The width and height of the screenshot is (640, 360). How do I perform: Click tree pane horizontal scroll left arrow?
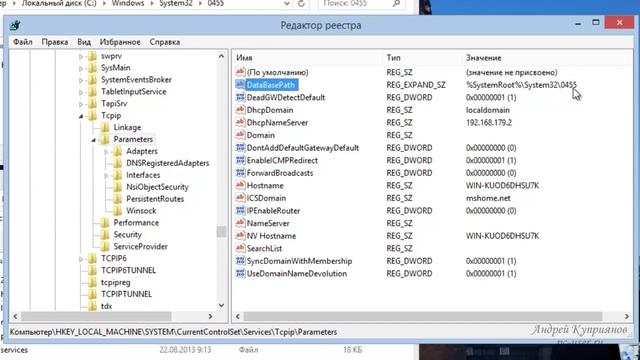(15, 316)
